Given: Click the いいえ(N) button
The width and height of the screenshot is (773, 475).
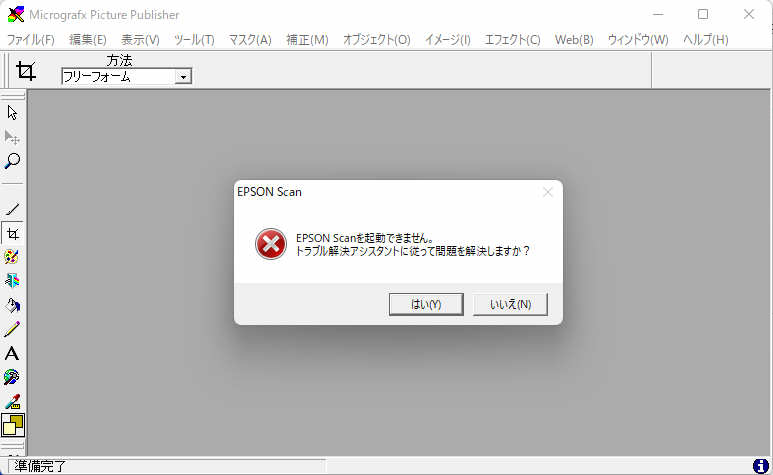Looking at the screenshot, I should tap(510, 304).
